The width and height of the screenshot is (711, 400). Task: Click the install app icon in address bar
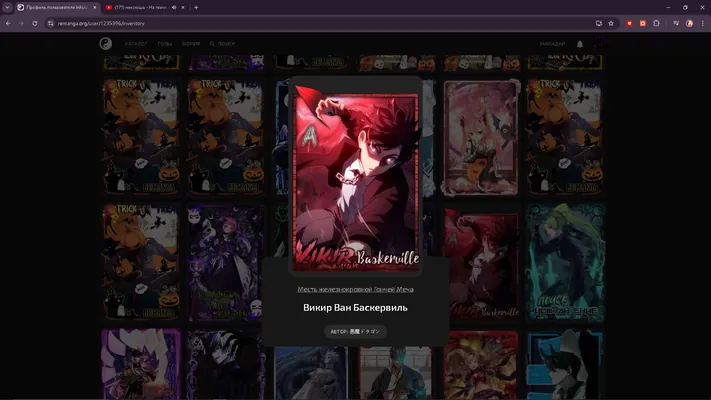(x=599, y=23)
